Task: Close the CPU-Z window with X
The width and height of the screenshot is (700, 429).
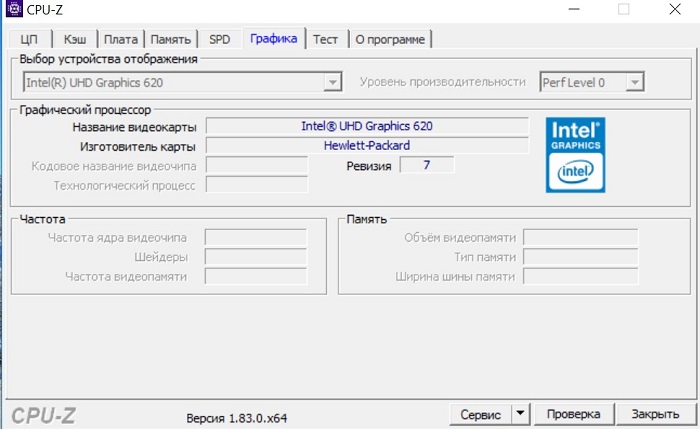Action: (675, 9)
